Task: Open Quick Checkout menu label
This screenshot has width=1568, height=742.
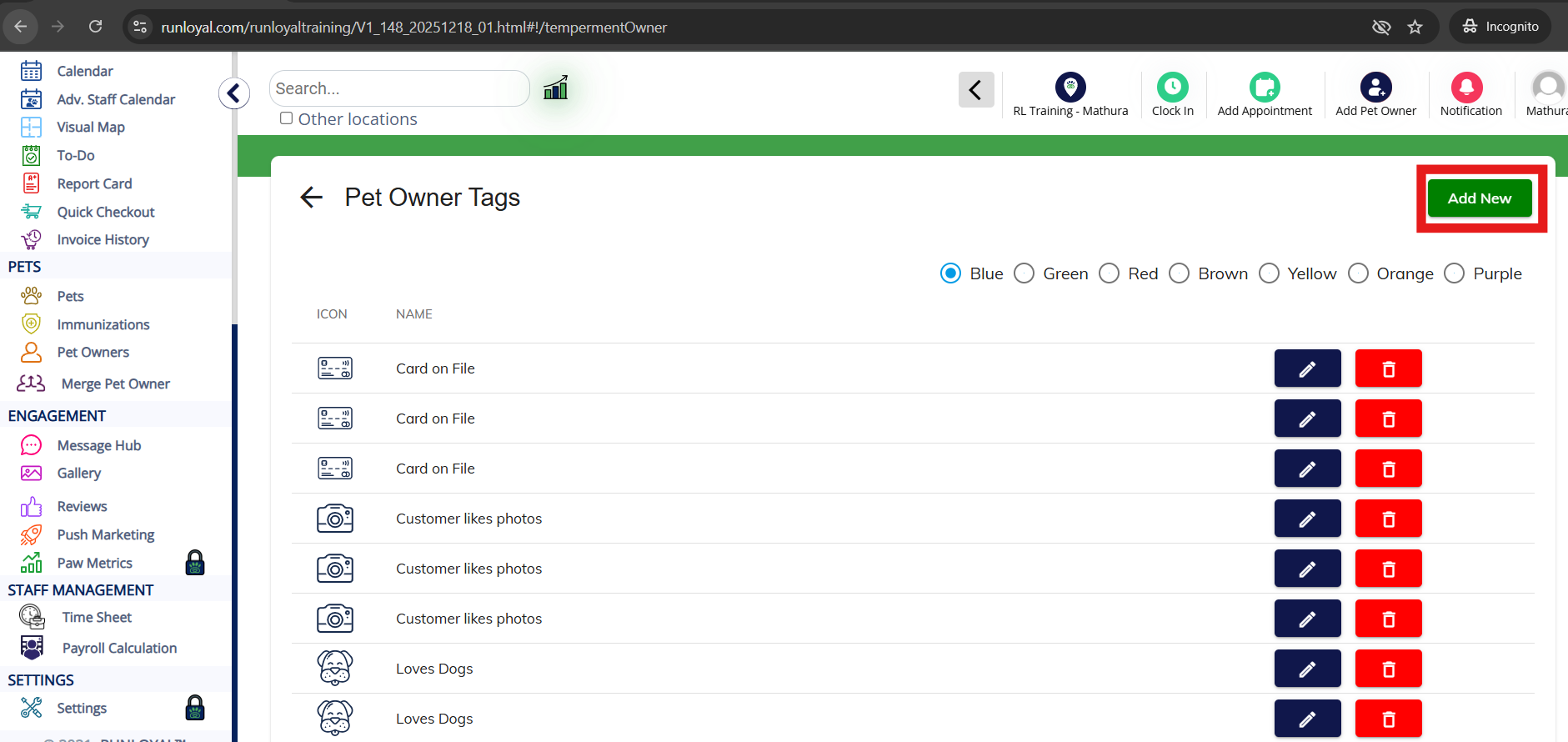Action: (106, 212)
